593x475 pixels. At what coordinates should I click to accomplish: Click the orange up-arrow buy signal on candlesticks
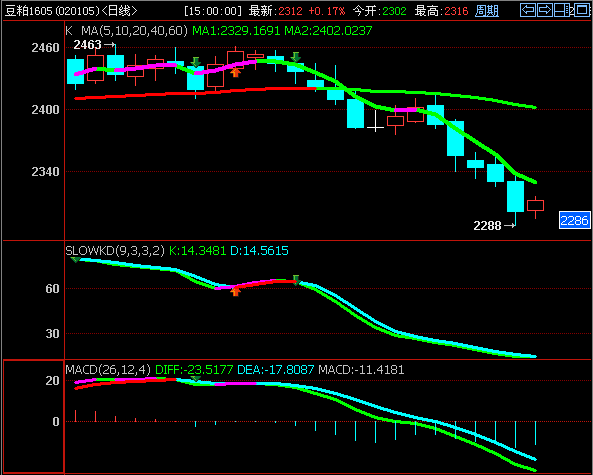[235, 72]
